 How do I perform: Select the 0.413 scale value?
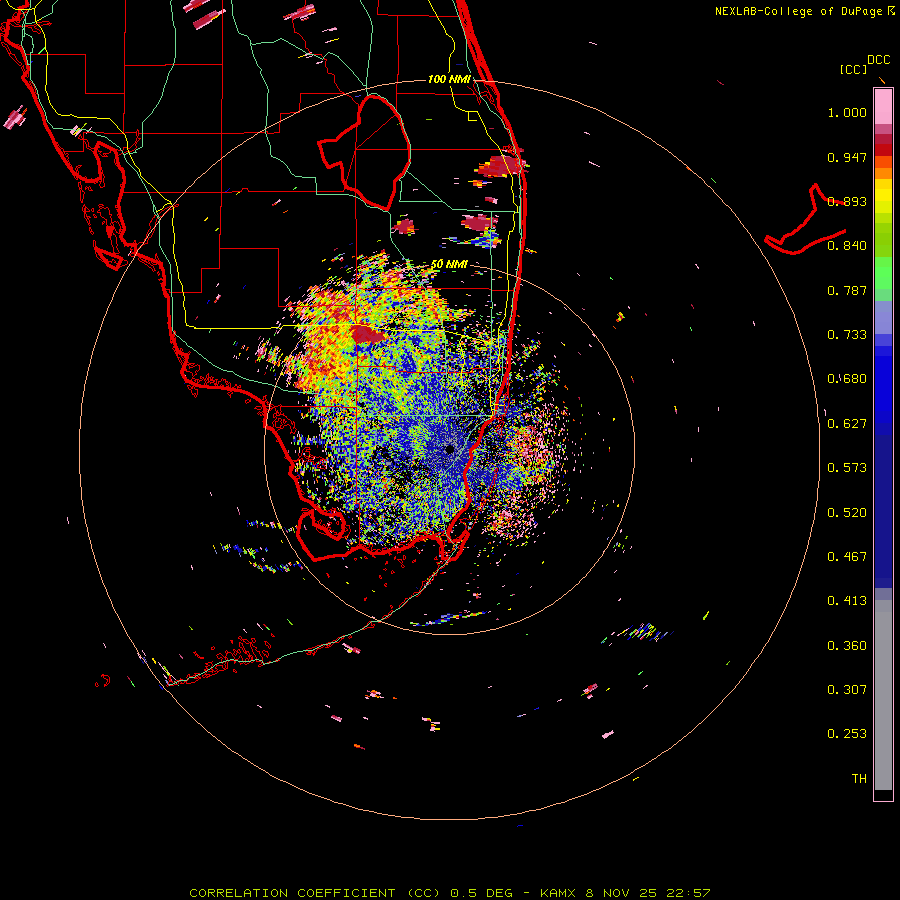(847, 601)
